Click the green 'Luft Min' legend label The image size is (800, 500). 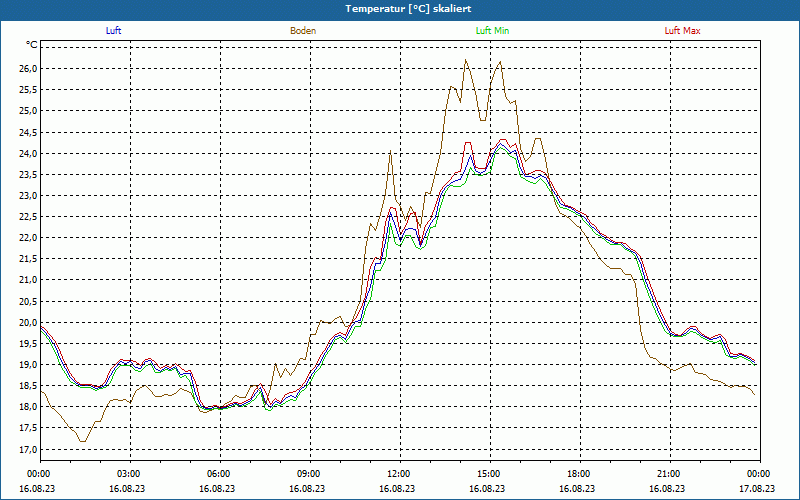tap(492, 31)
